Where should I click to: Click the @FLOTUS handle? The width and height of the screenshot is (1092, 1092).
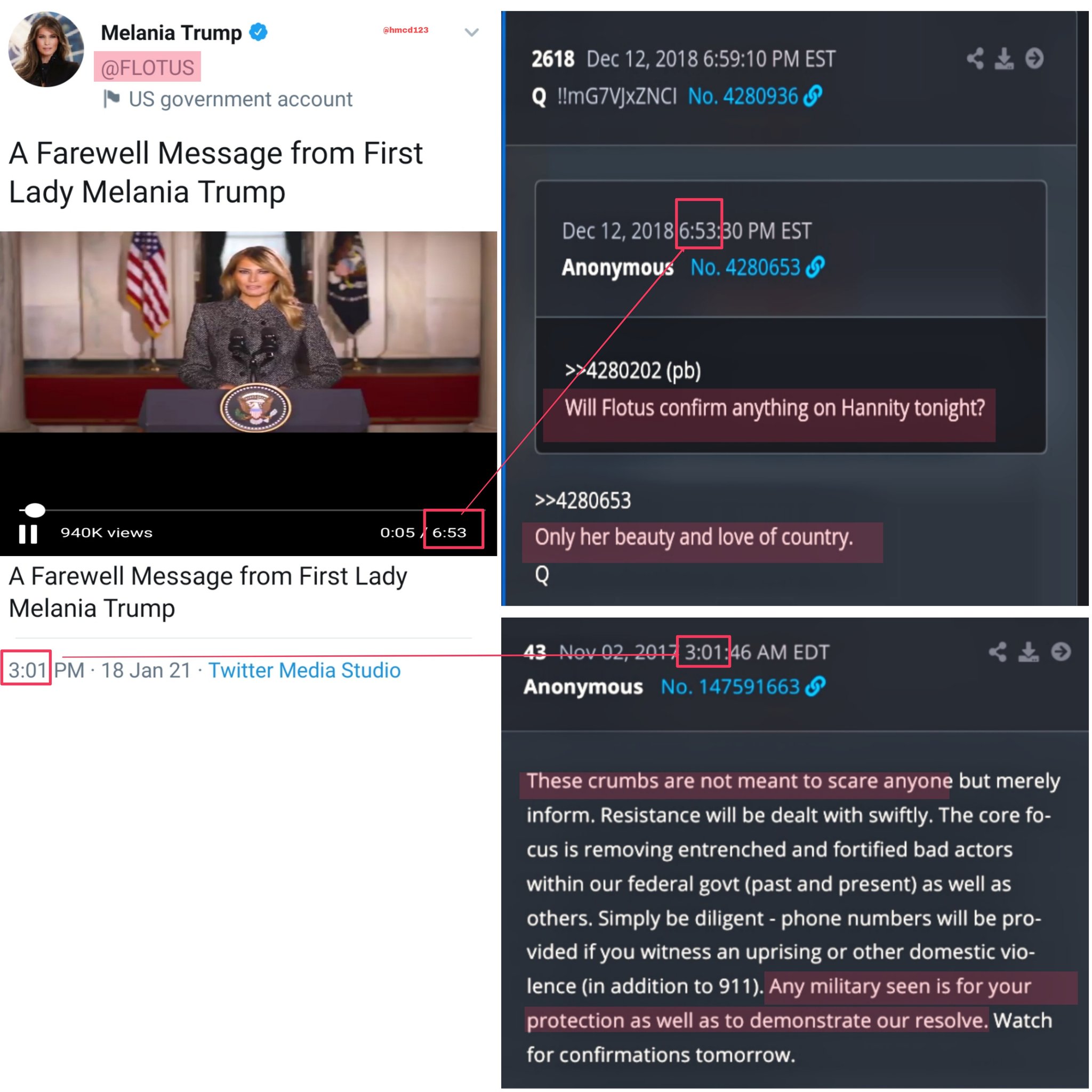(147, 67)
